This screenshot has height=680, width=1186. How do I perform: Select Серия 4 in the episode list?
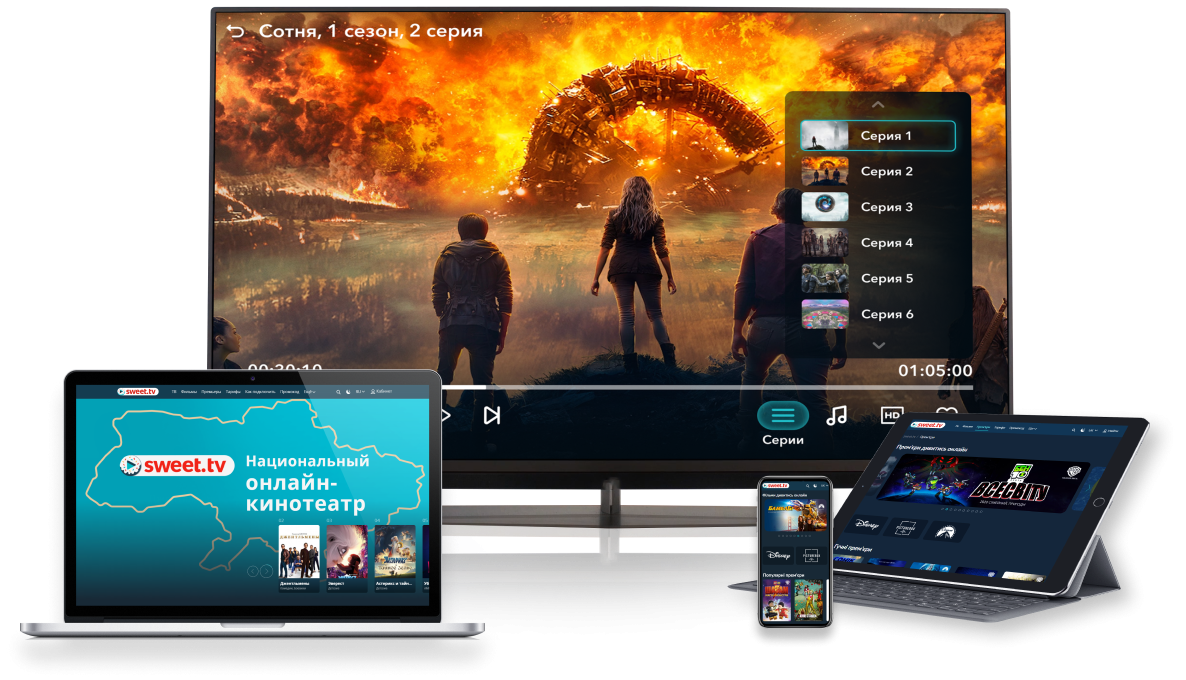[877, 243]
